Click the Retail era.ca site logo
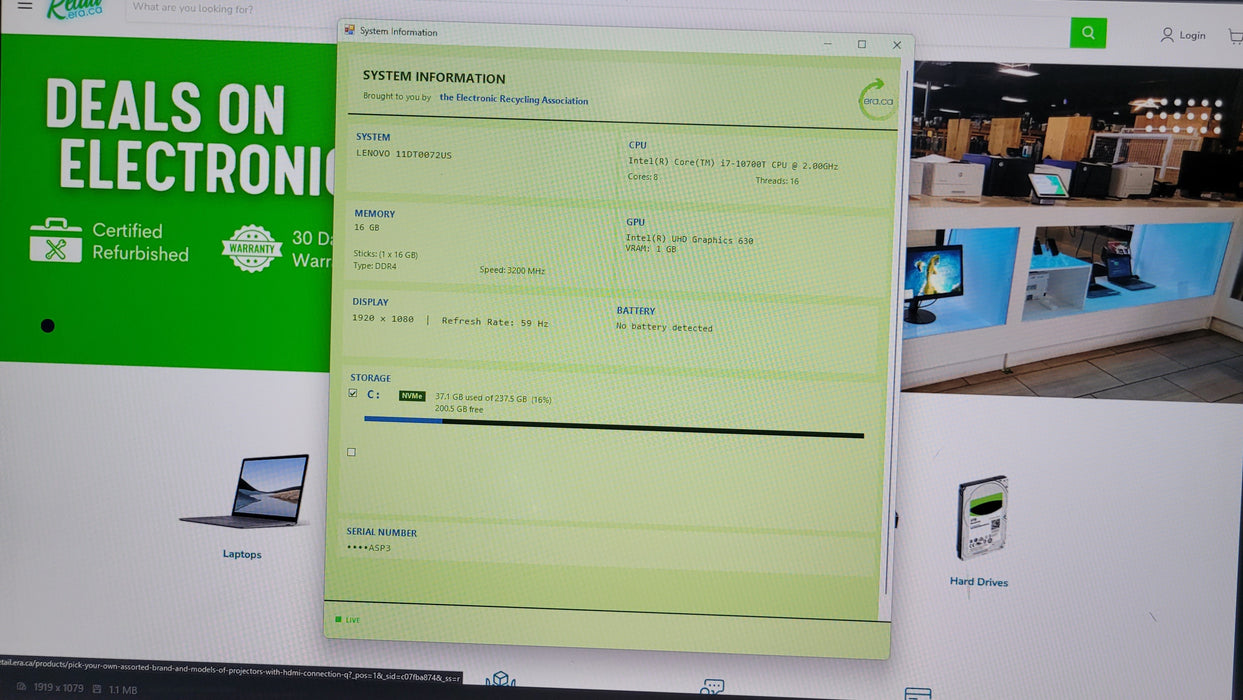This screenshot has width=1243, height=700. coord(74,9)
